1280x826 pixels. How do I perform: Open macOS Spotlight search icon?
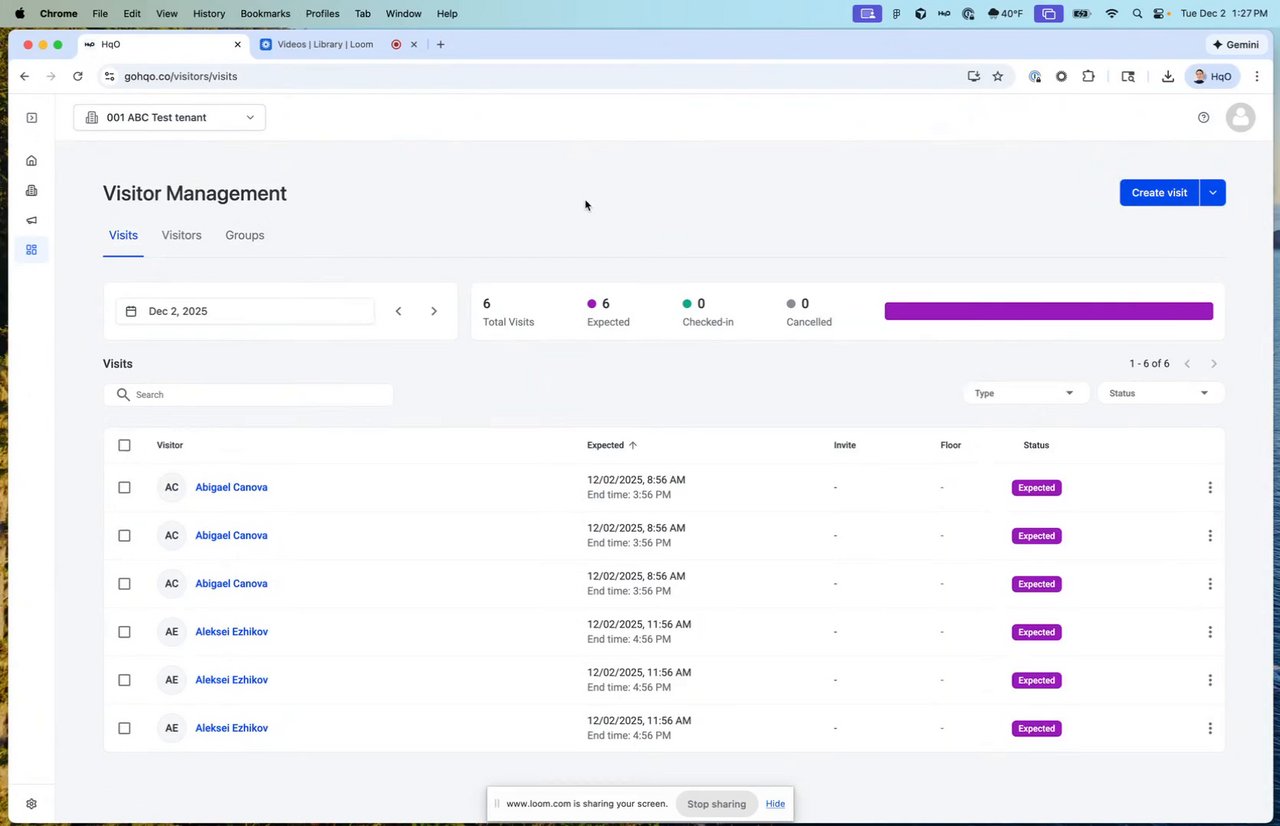pos(1137,14)
